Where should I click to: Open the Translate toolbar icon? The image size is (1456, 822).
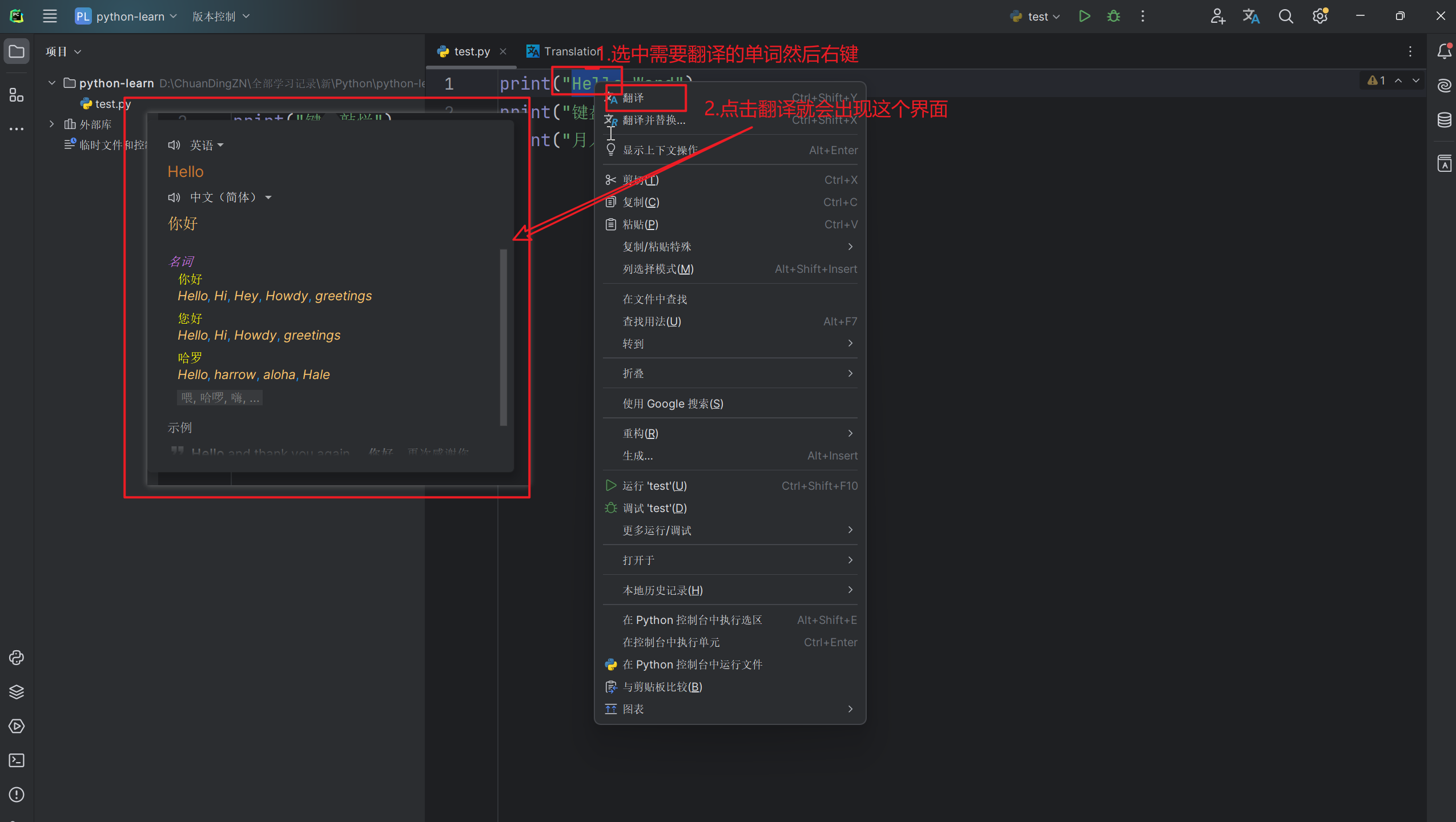pyautogui.click(x=1250, y=16)
